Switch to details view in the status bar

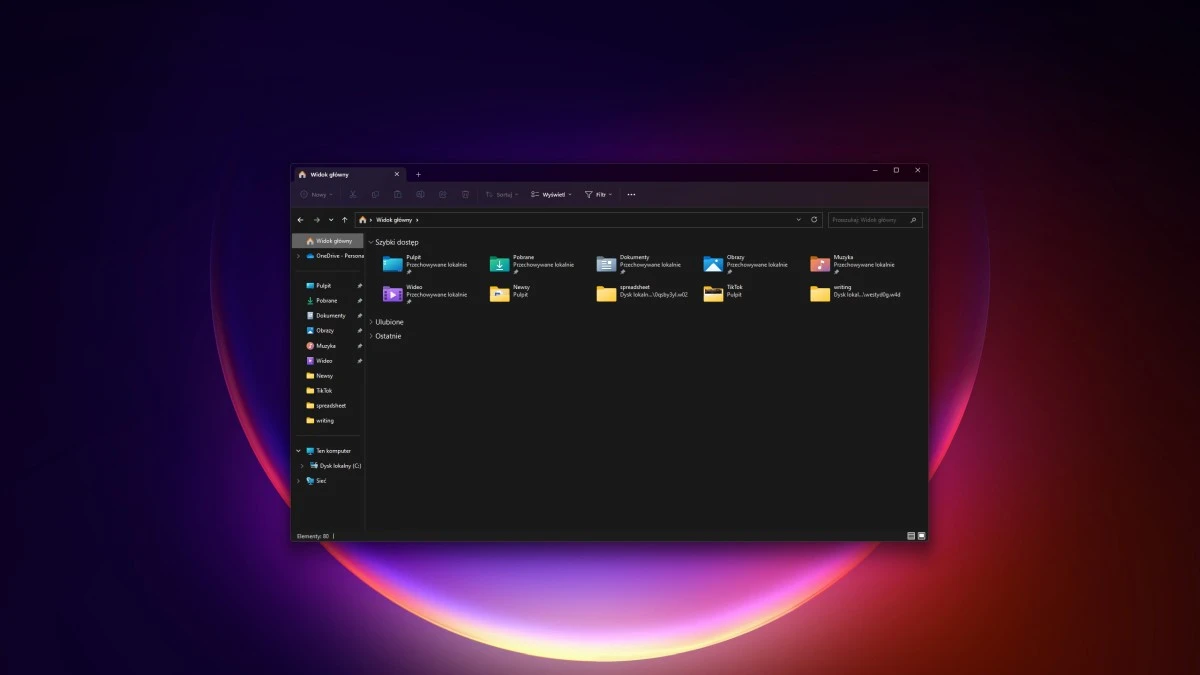(x=911, y=536)
